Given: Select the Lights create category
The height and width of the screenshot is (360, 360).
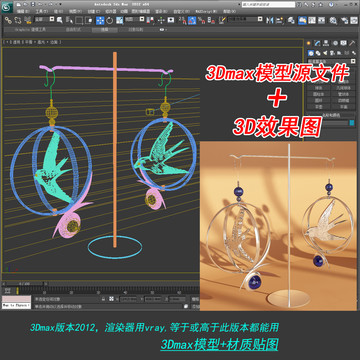Looking at the screenshot, I should pyautogui.click(x=325, y=53).
